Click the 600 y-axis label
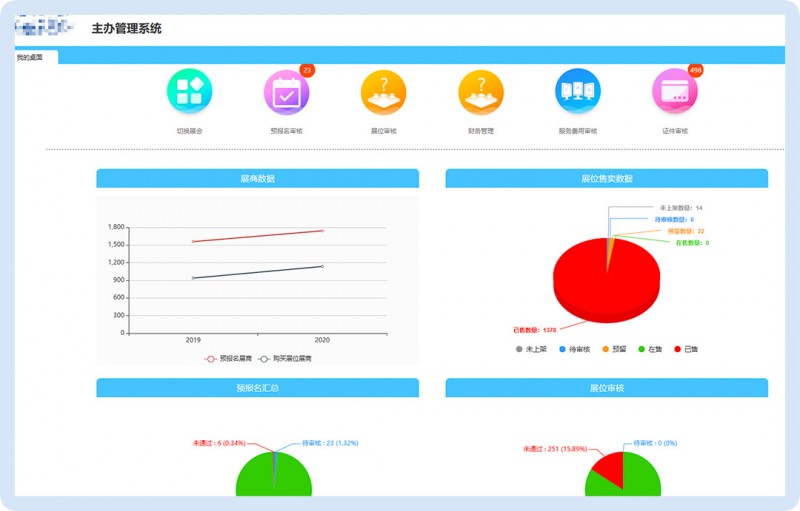This screenshot has width=800, height=511. point(119,298)
